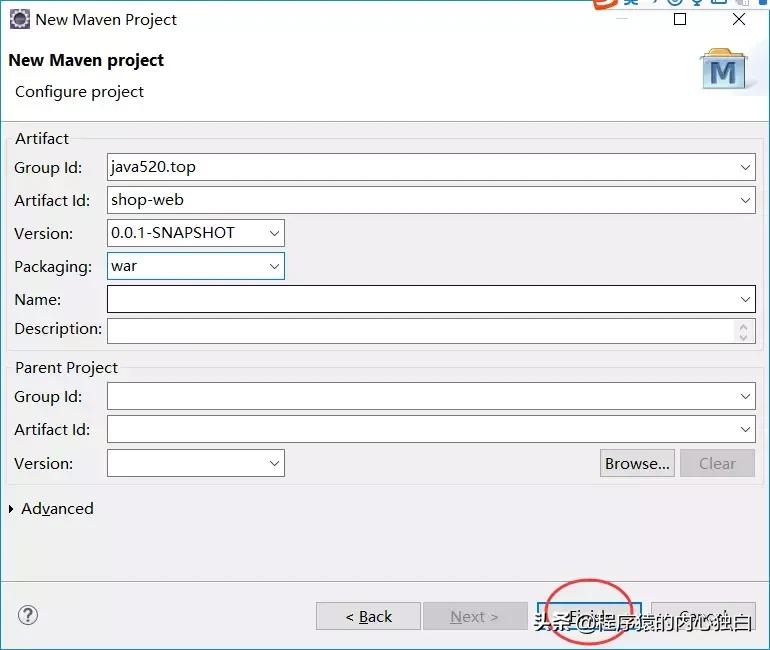Open Parent Project Group Id dropdown arrow
This screenshot has width=770, height=650.
[745, 396]
